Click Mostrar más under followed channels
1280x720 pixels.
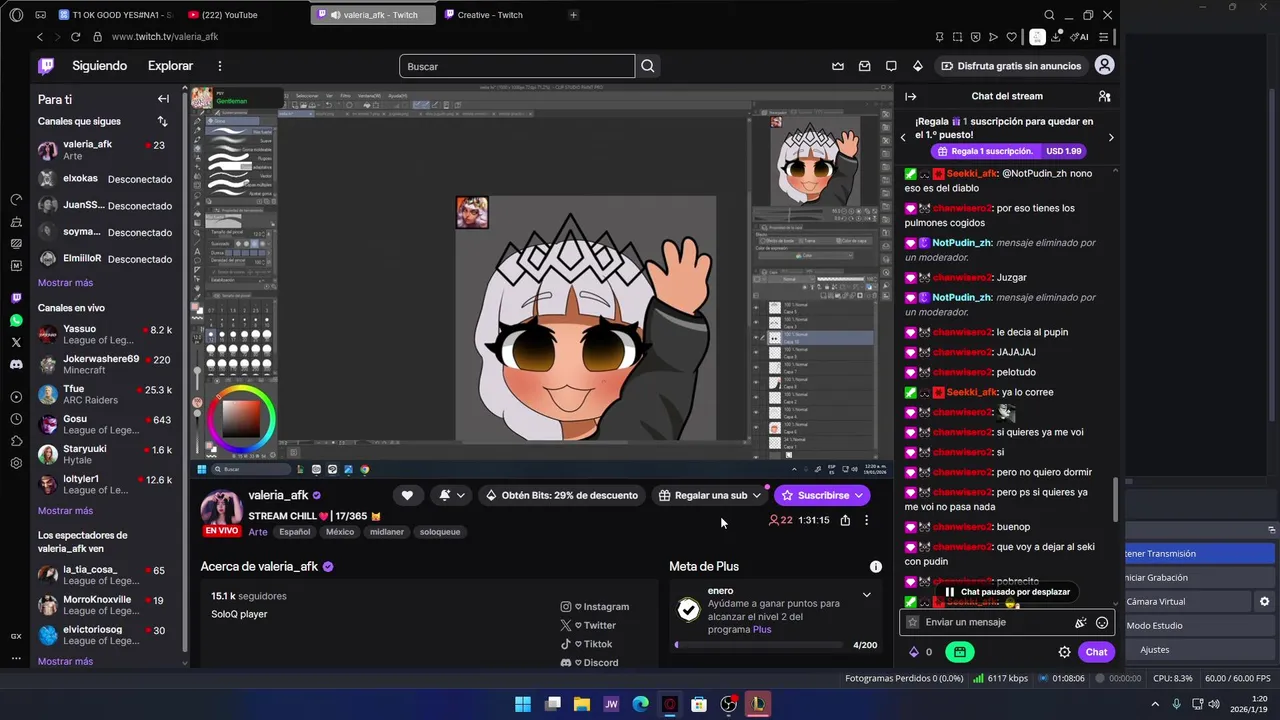point(65,283)
